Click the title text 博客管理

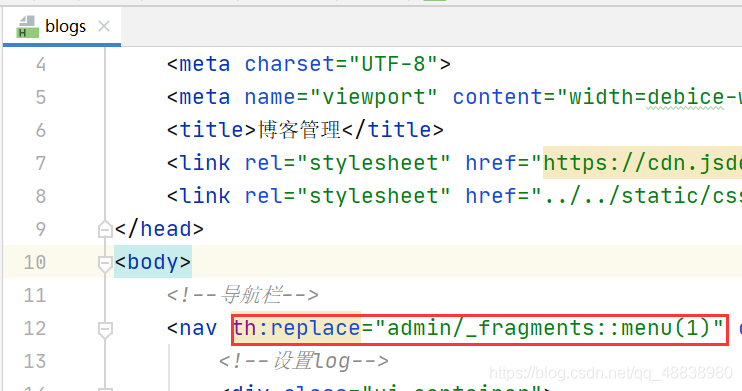299,130
